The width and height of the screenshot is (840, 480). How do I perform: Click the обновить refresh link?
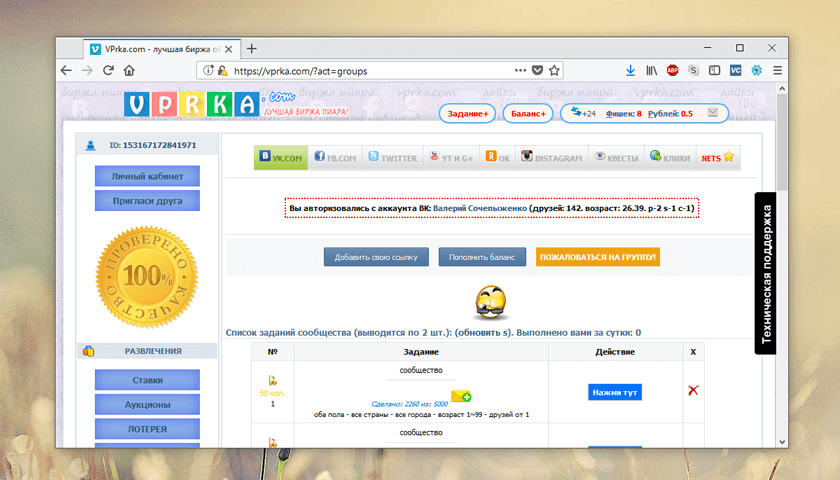click(483, 333)
